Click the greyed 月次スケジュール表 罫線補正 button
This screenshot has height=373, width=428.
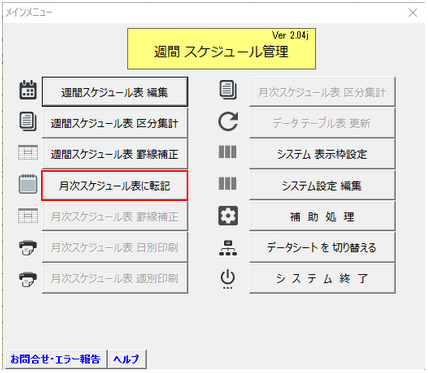point(115,217)
